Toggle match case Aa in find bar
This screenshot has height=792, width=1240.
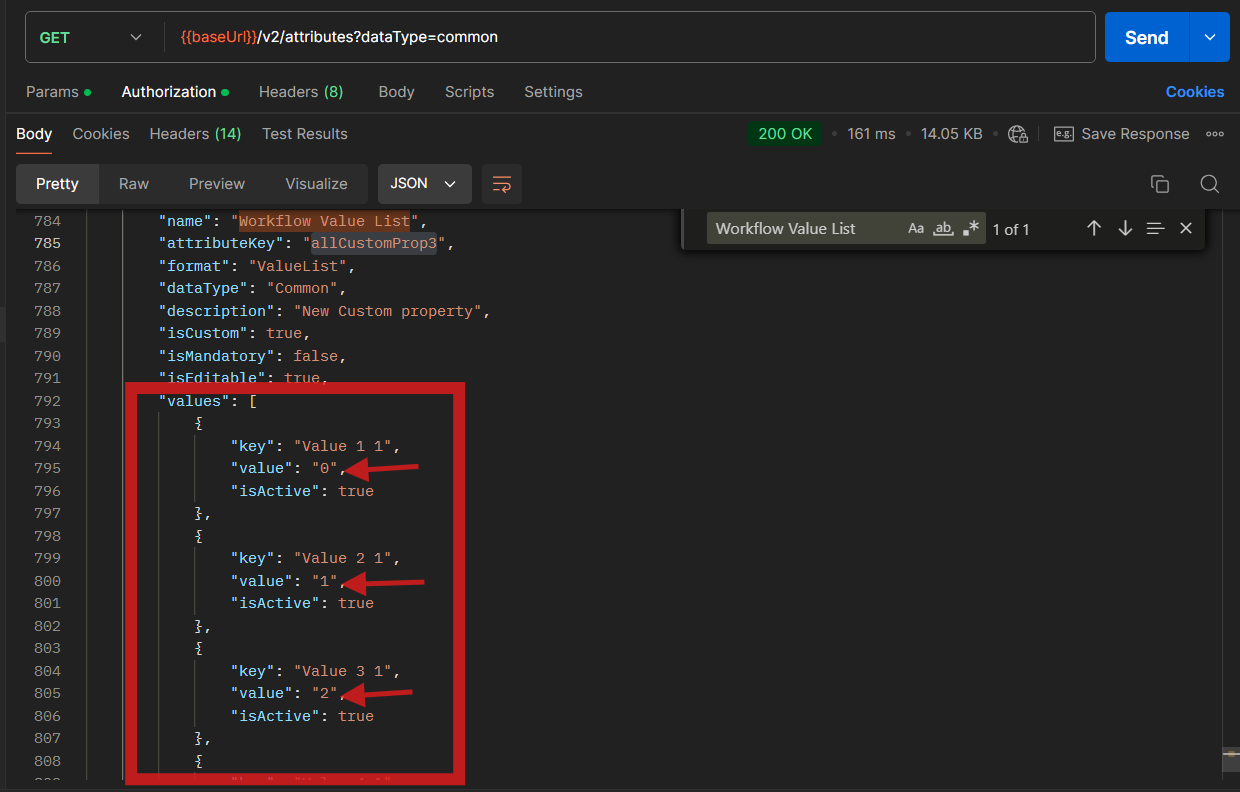(916, 229)
